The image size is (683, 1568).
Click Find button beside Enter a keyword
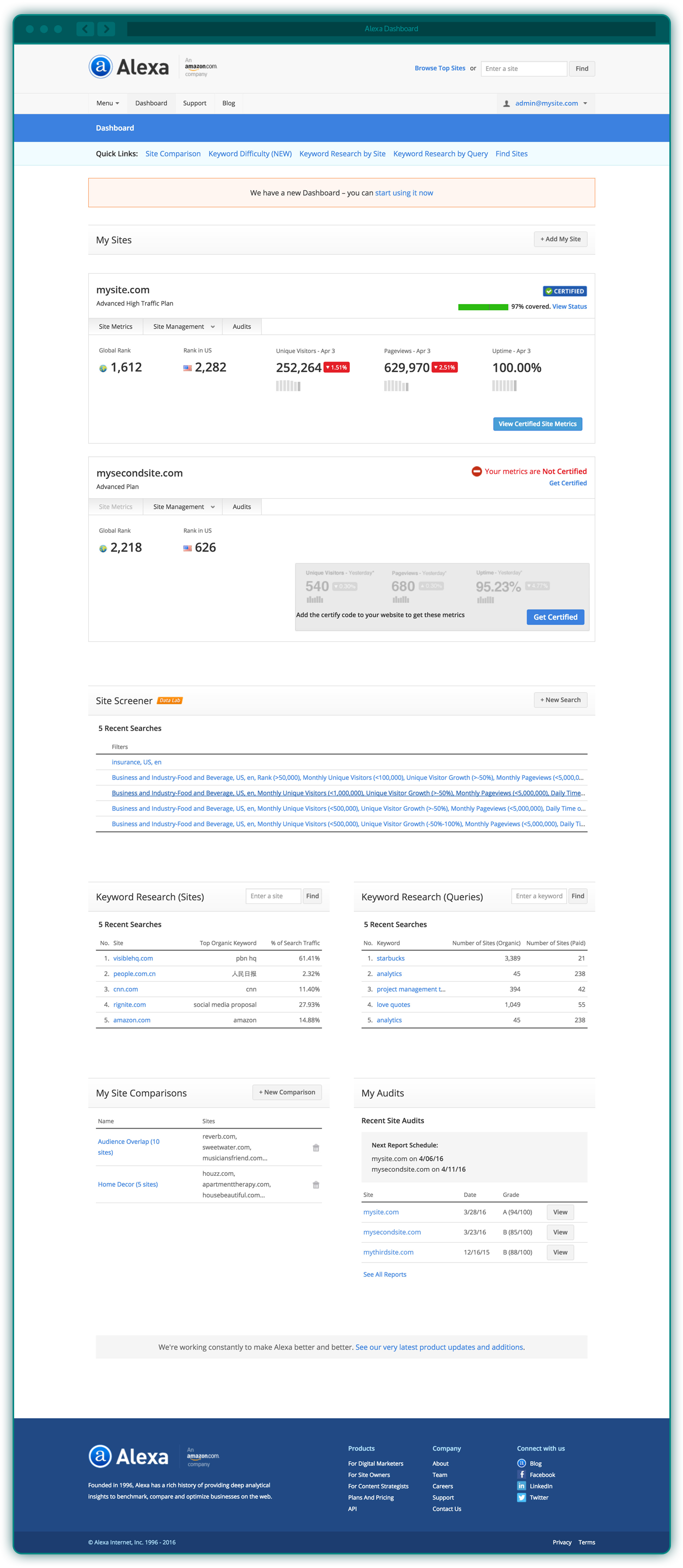pos(578,896)
